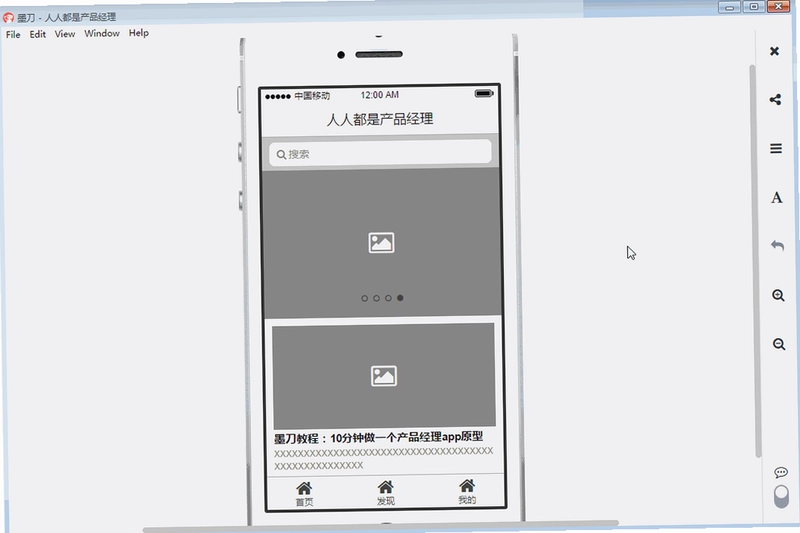The height and width of the screenshot is (533, 800).
Task: Click the vertical scrollbar on the right
Action: (754, 260)
